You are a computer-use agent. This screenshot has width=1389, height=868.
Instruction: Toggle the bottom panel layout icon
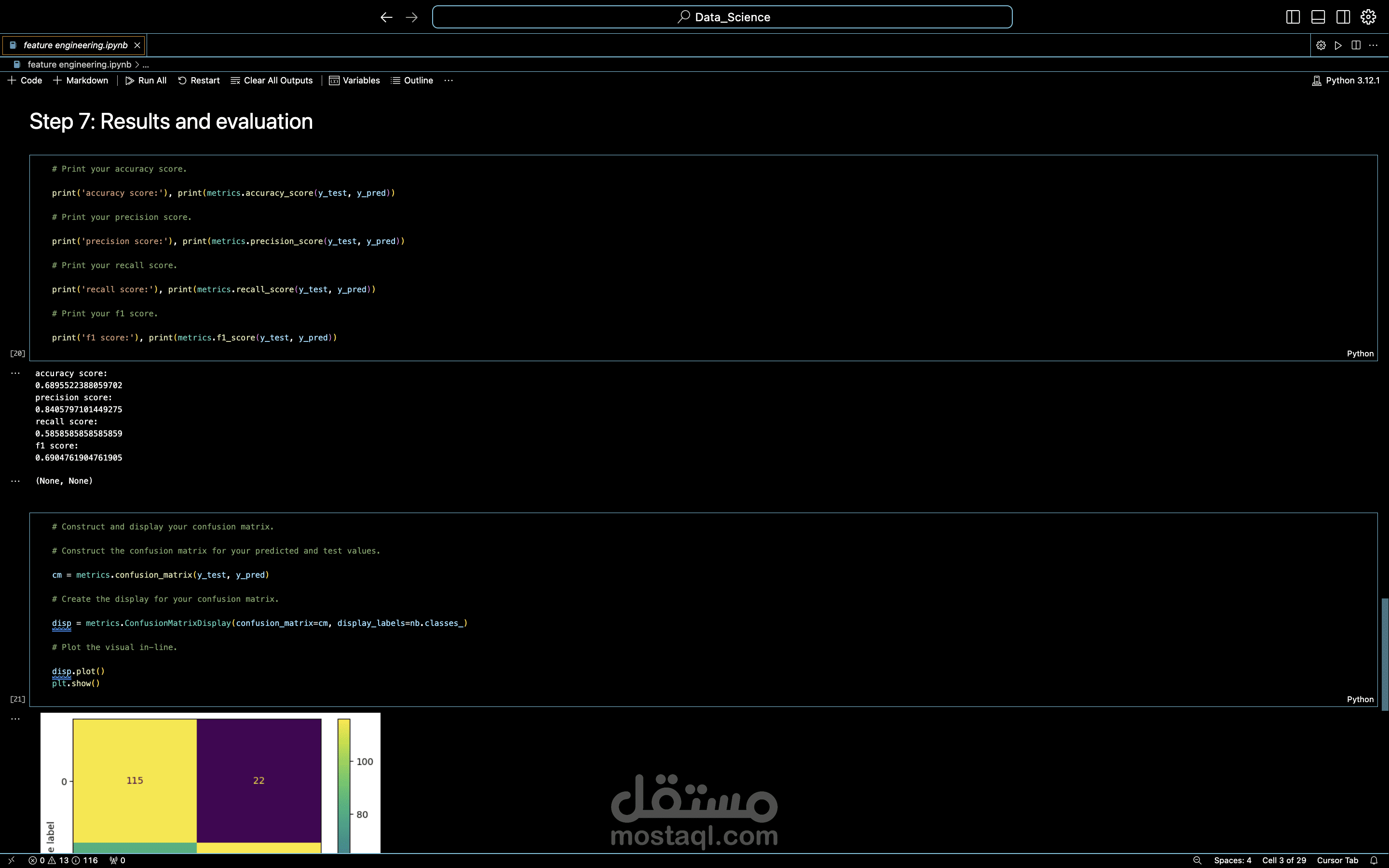coord(1318,17)
